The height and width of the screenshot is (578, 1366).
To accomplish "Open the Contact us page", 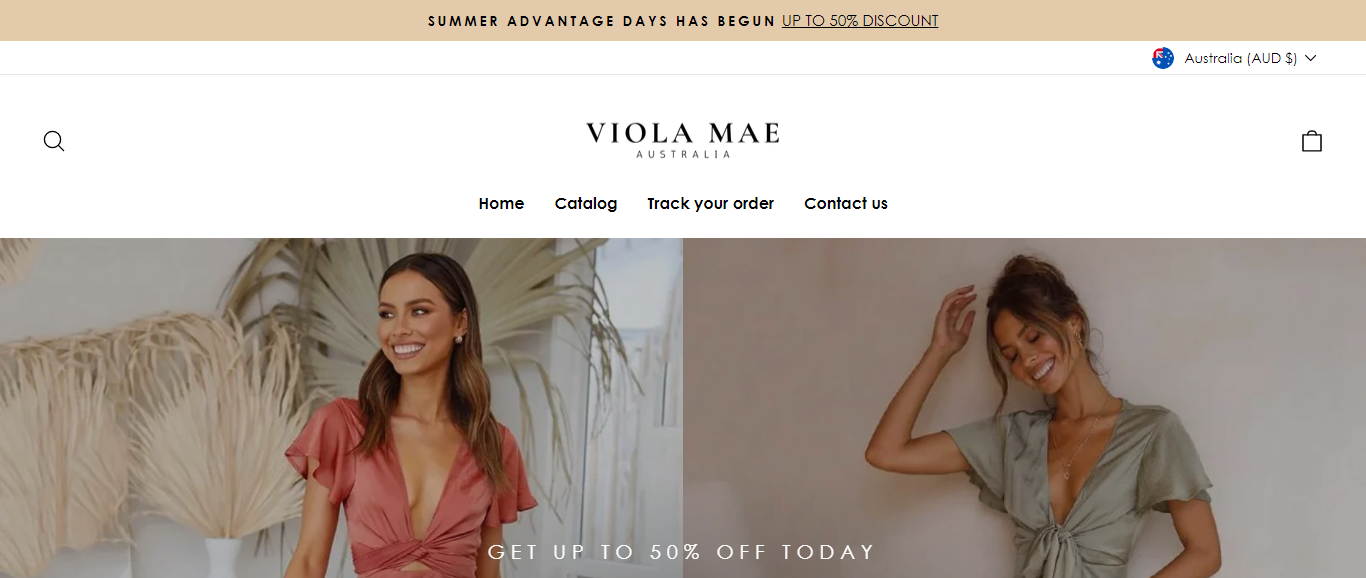I will 846,203.
